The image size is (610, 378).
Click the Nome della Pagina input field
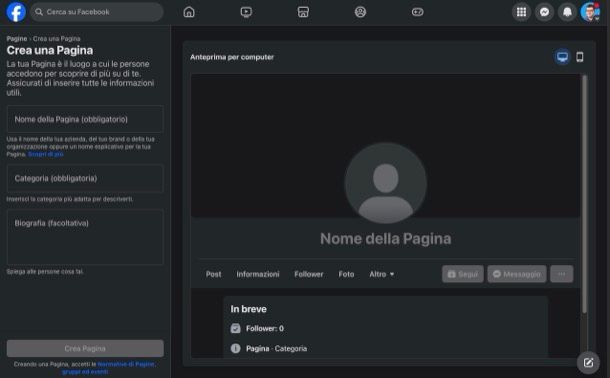point(85,119)
